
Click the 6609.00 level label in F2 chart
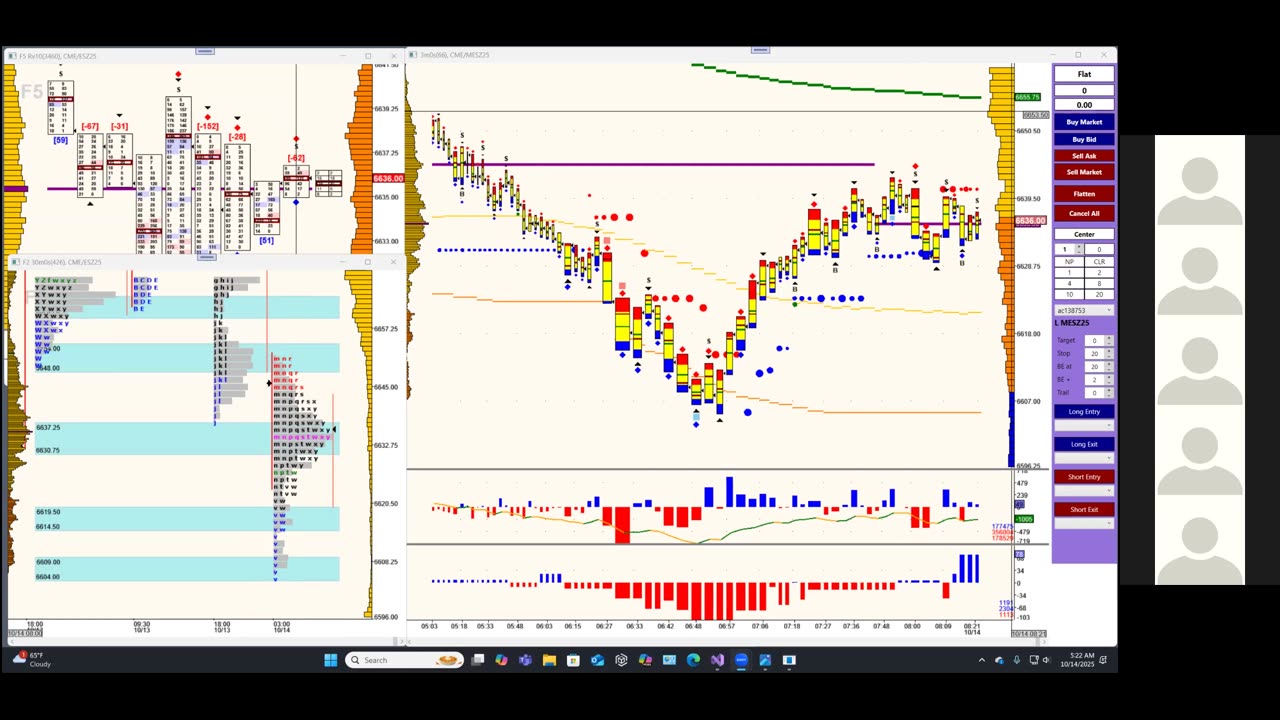click(48, 562)
